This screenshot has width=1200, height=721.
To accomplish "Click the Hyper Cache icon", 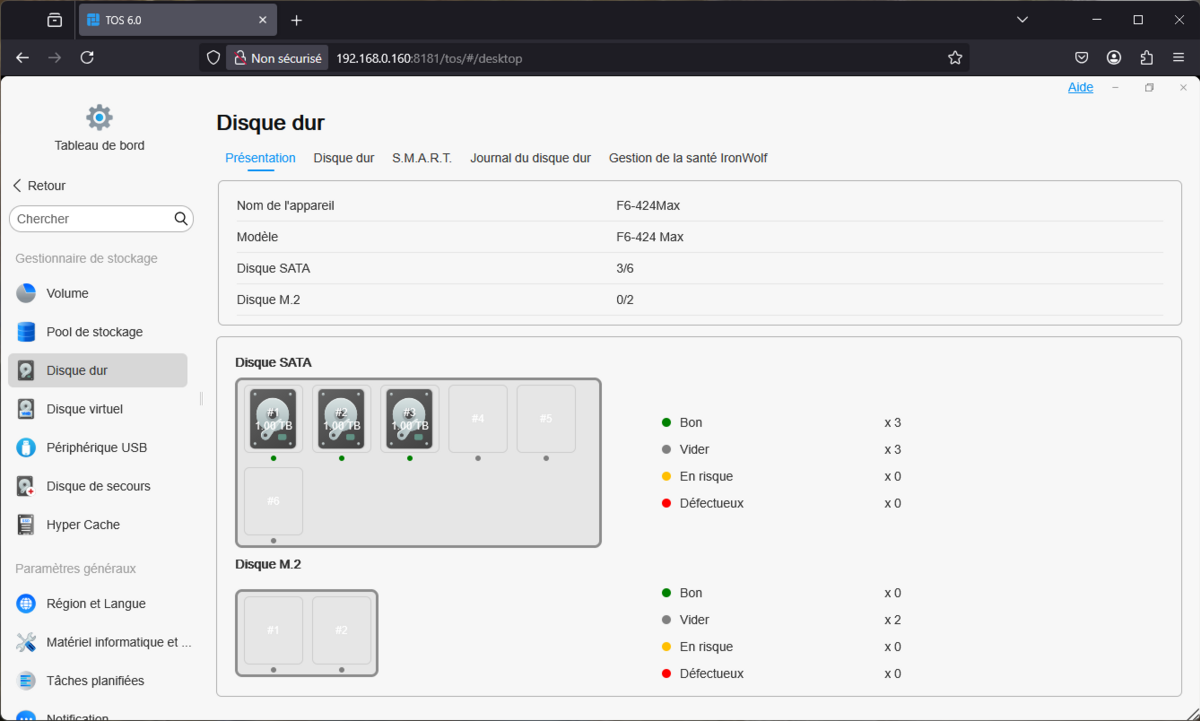I will click(26, 524).
